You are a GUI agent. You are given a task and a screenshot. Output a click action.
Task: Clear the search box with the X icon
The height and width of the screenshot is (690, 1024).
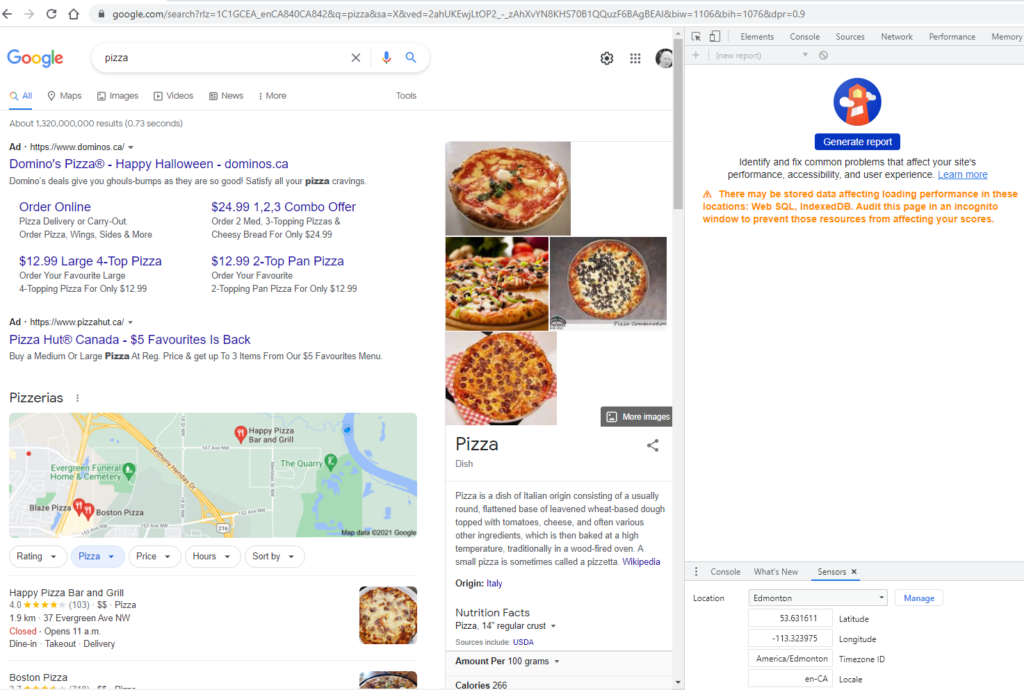tap(356, 57)
